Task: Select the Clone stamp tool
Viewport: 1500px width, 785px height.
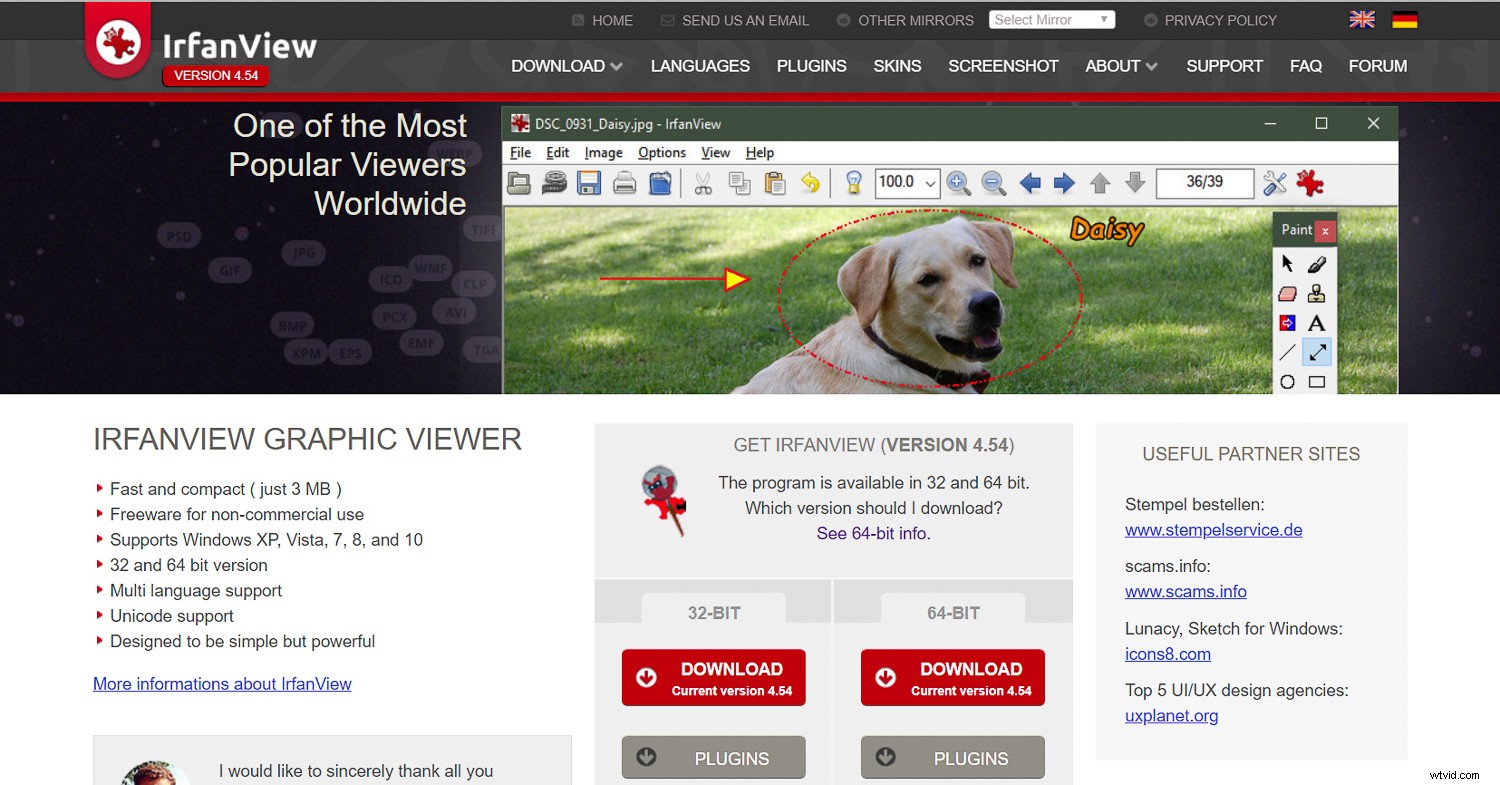Action: [1318, 293]
